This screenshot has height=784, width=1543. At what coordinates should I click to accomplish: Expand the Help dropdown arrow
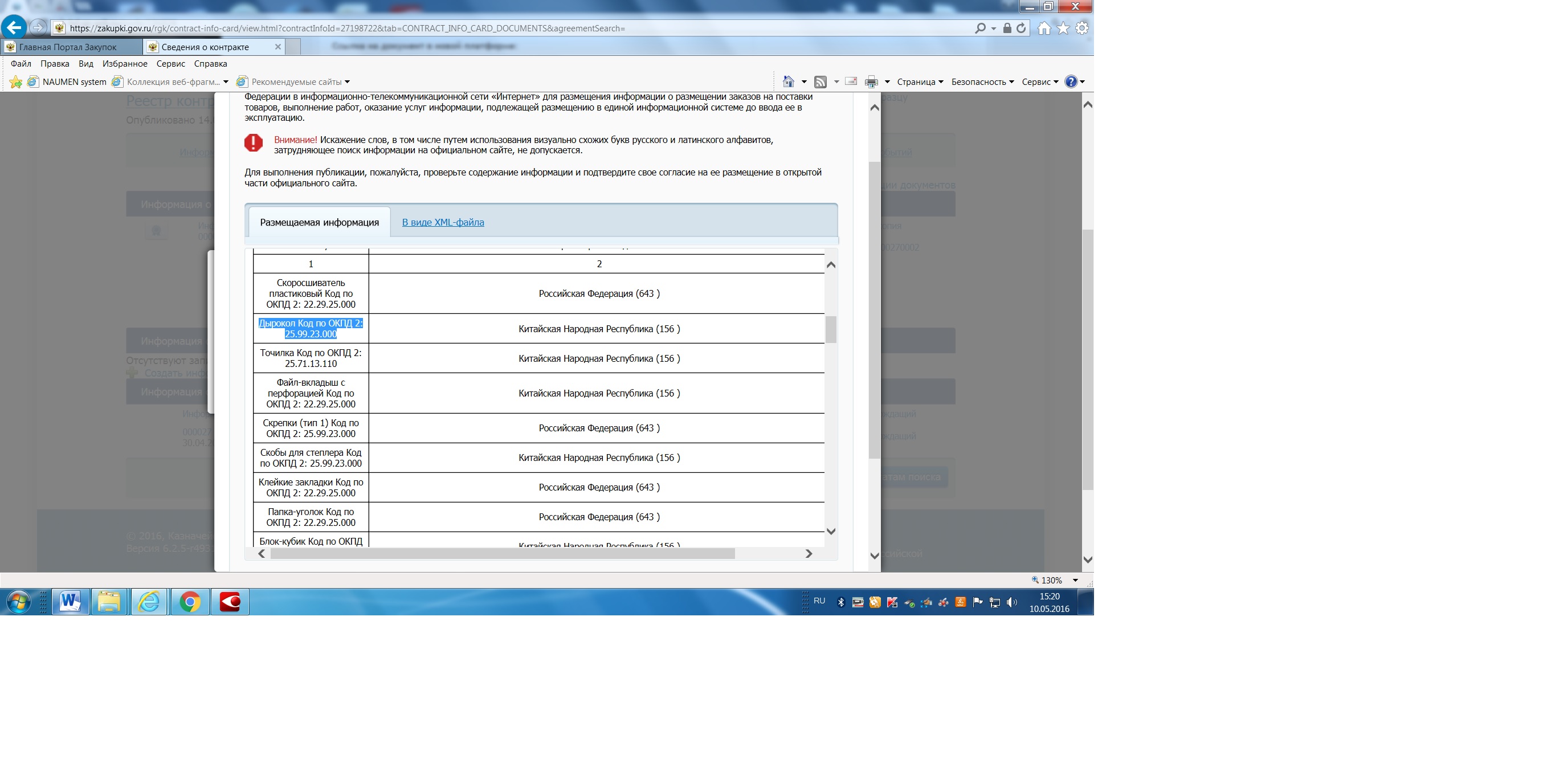pos(1082,82)
